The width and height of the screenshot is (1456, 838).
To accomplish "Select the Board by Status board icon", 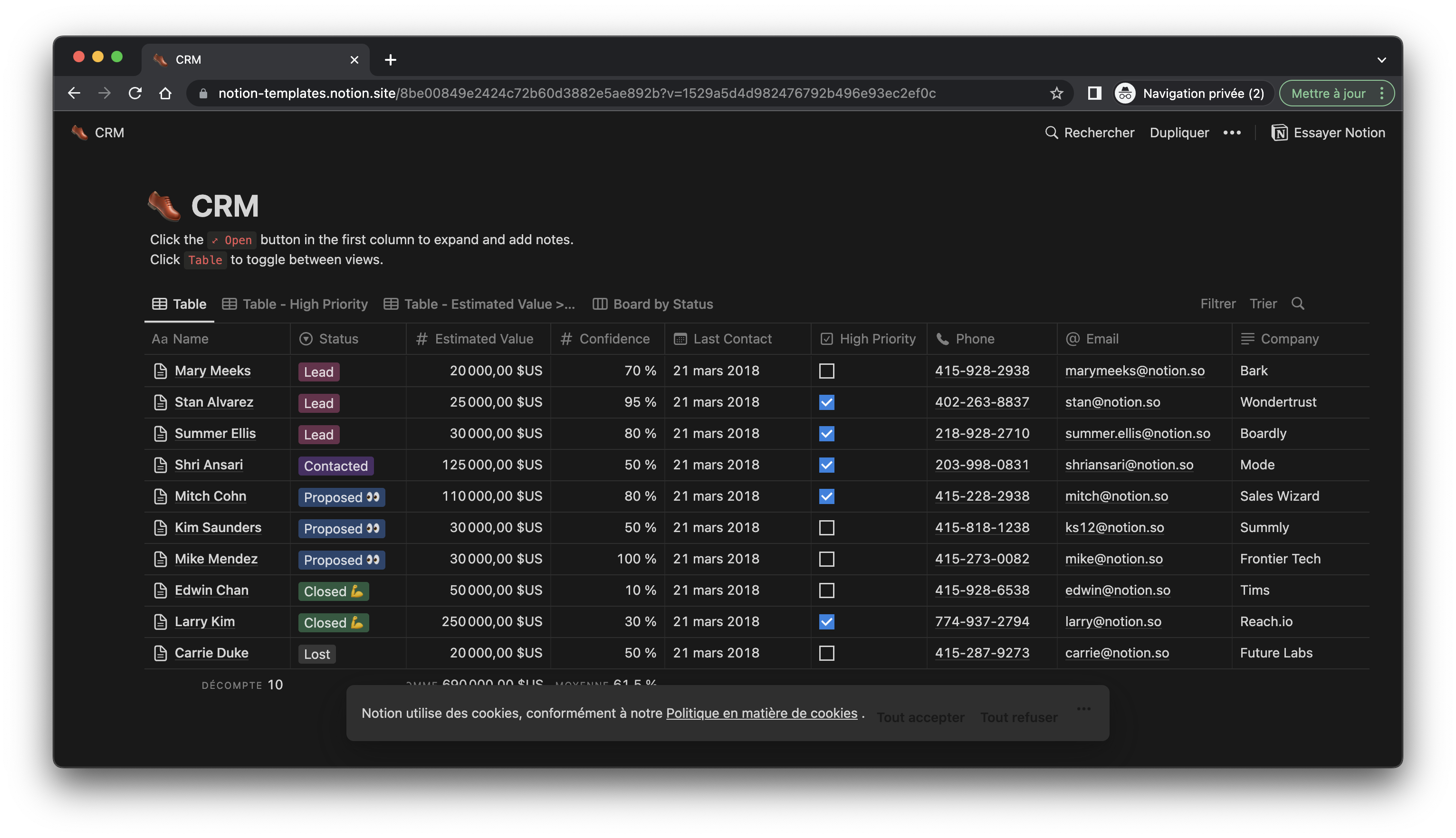I will point(601,303).
